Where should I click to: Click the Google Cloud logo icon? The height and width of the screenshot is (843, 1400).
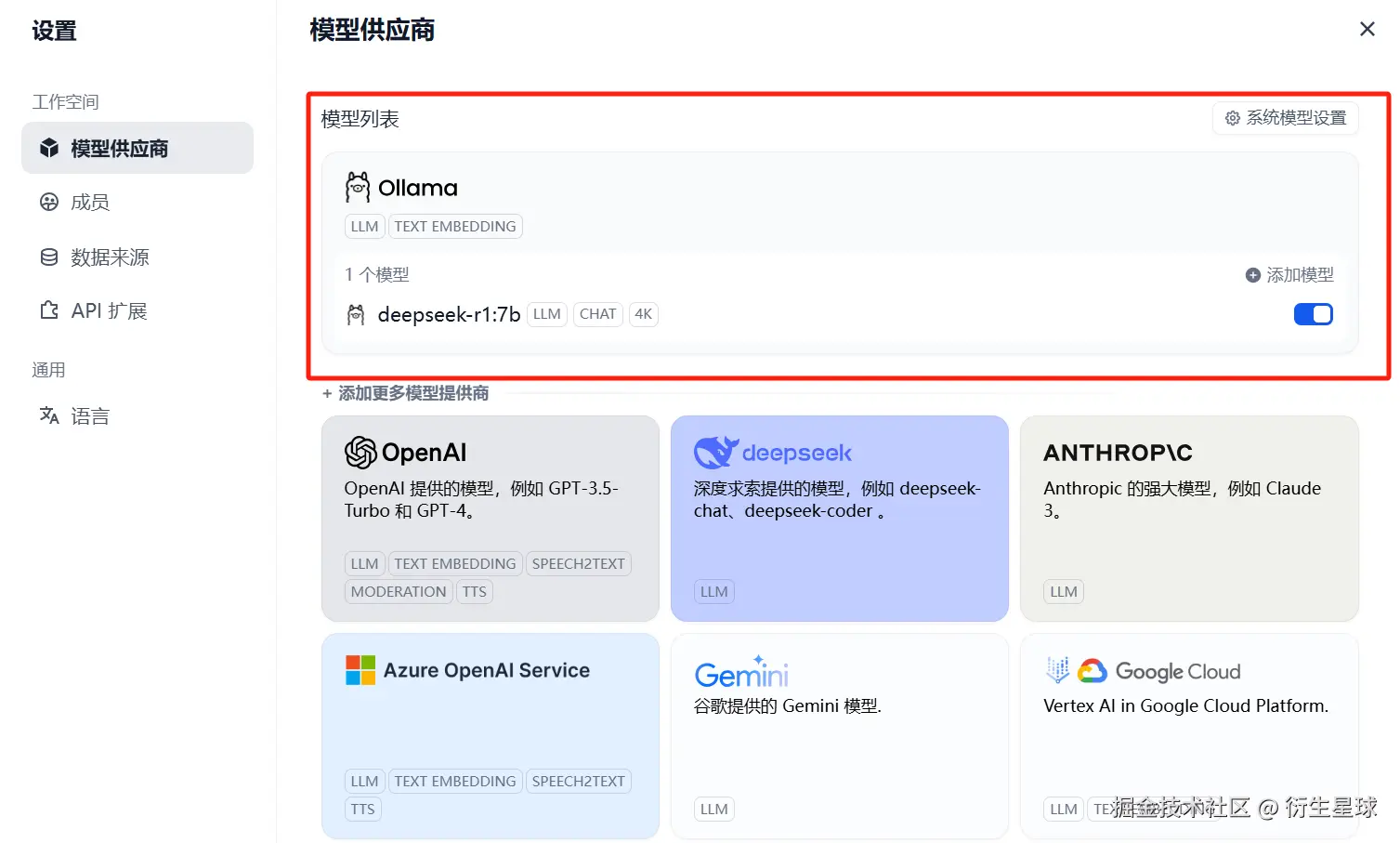pyautogui.click(x=1093, y=671)
